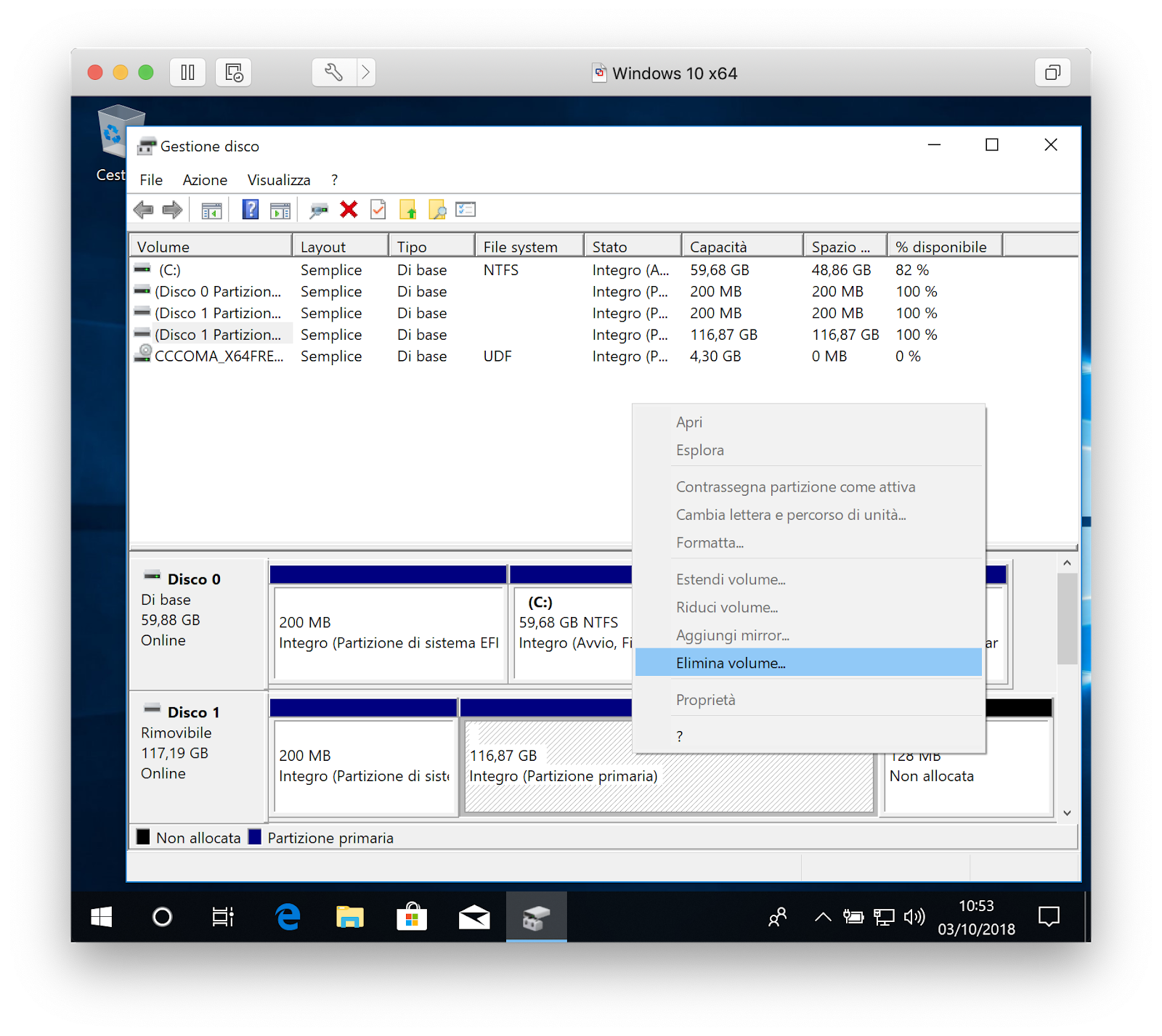
Task: Sort by Stato column header
Action: (633, 247)
